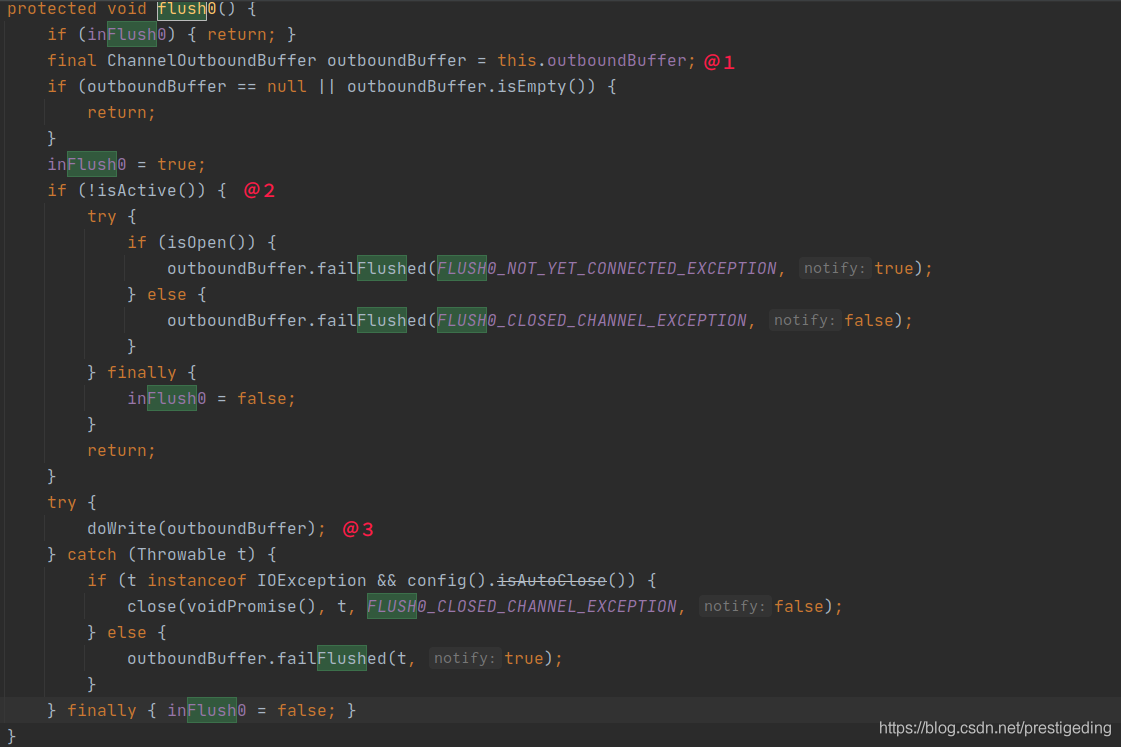
Task: Click the finally keyword above the indented inFlush0 = false
Action: pos(142,372)
